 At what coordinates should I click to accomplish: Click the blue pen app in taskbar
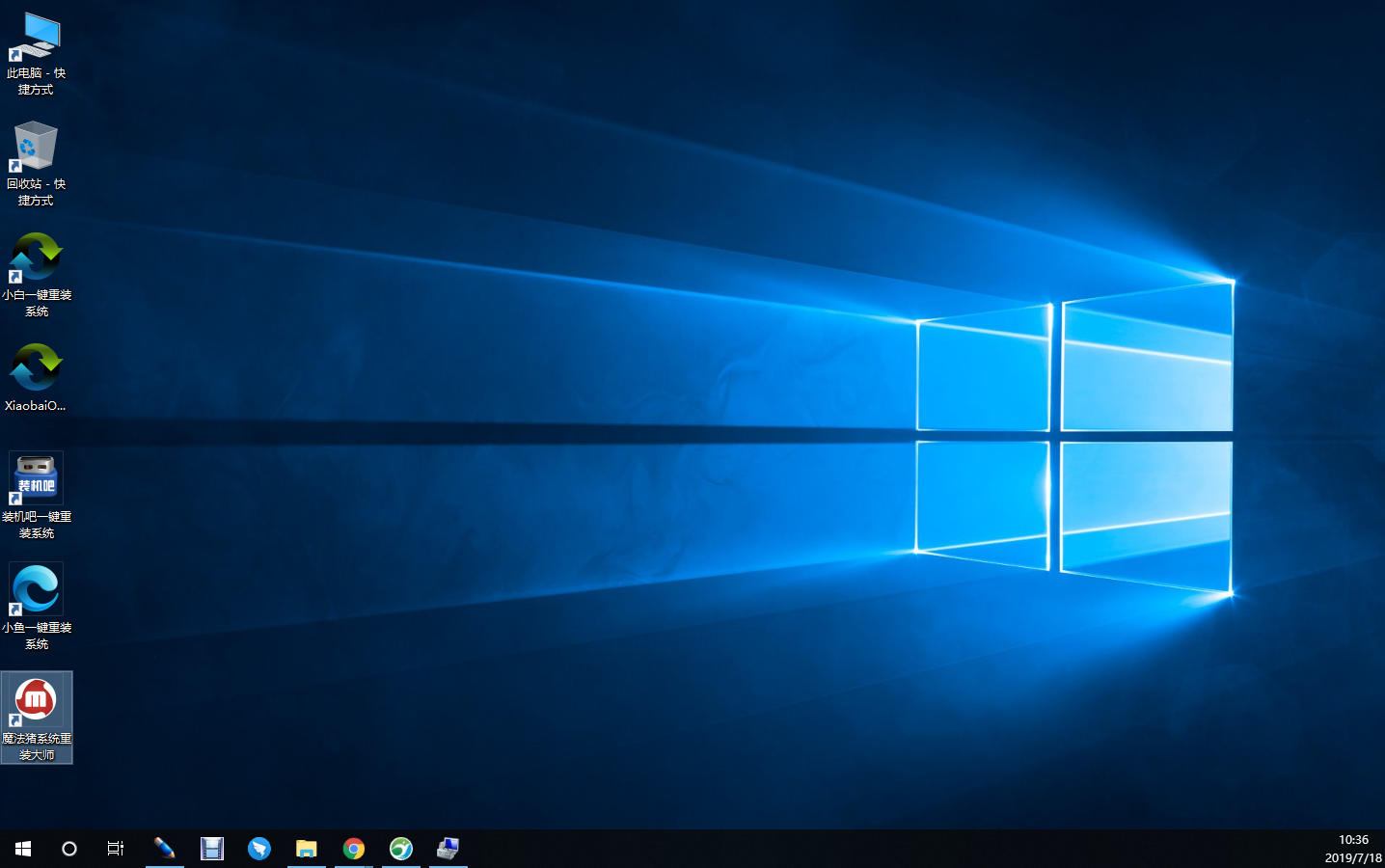[165, 849]
